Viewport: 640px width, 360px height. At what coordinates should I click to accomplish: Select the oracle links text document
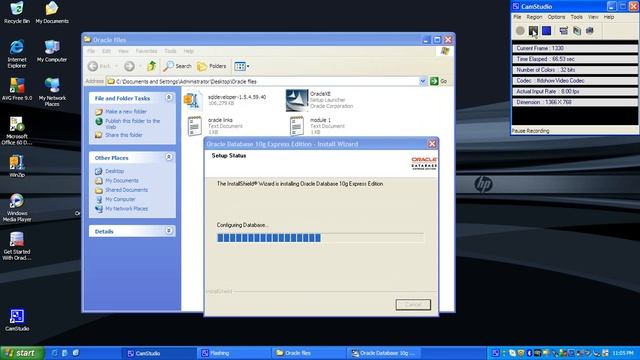(194, 126)
